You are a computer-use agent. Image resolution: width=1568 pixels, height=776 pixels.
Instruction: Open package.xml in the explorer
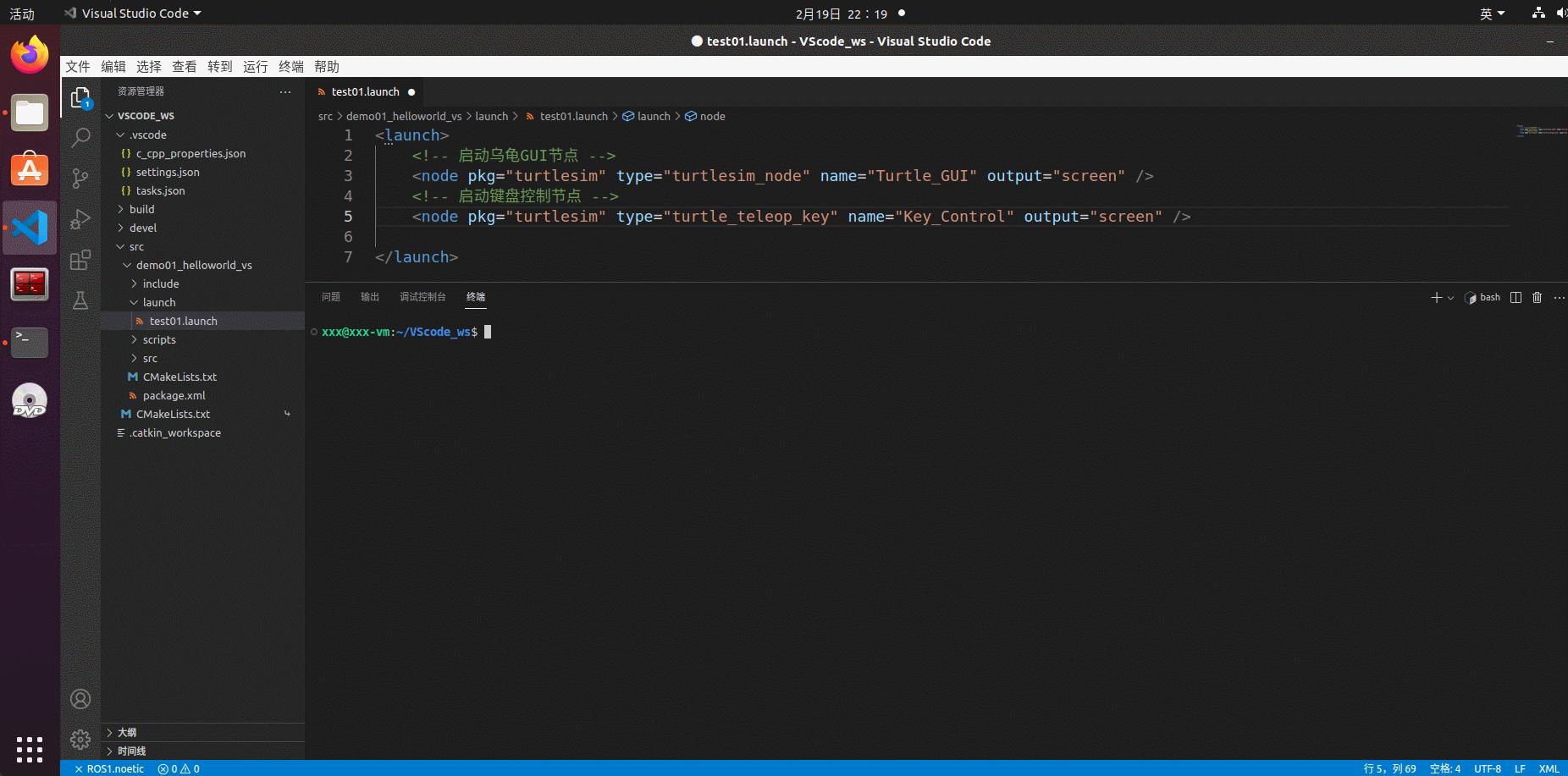pos(174,395)
